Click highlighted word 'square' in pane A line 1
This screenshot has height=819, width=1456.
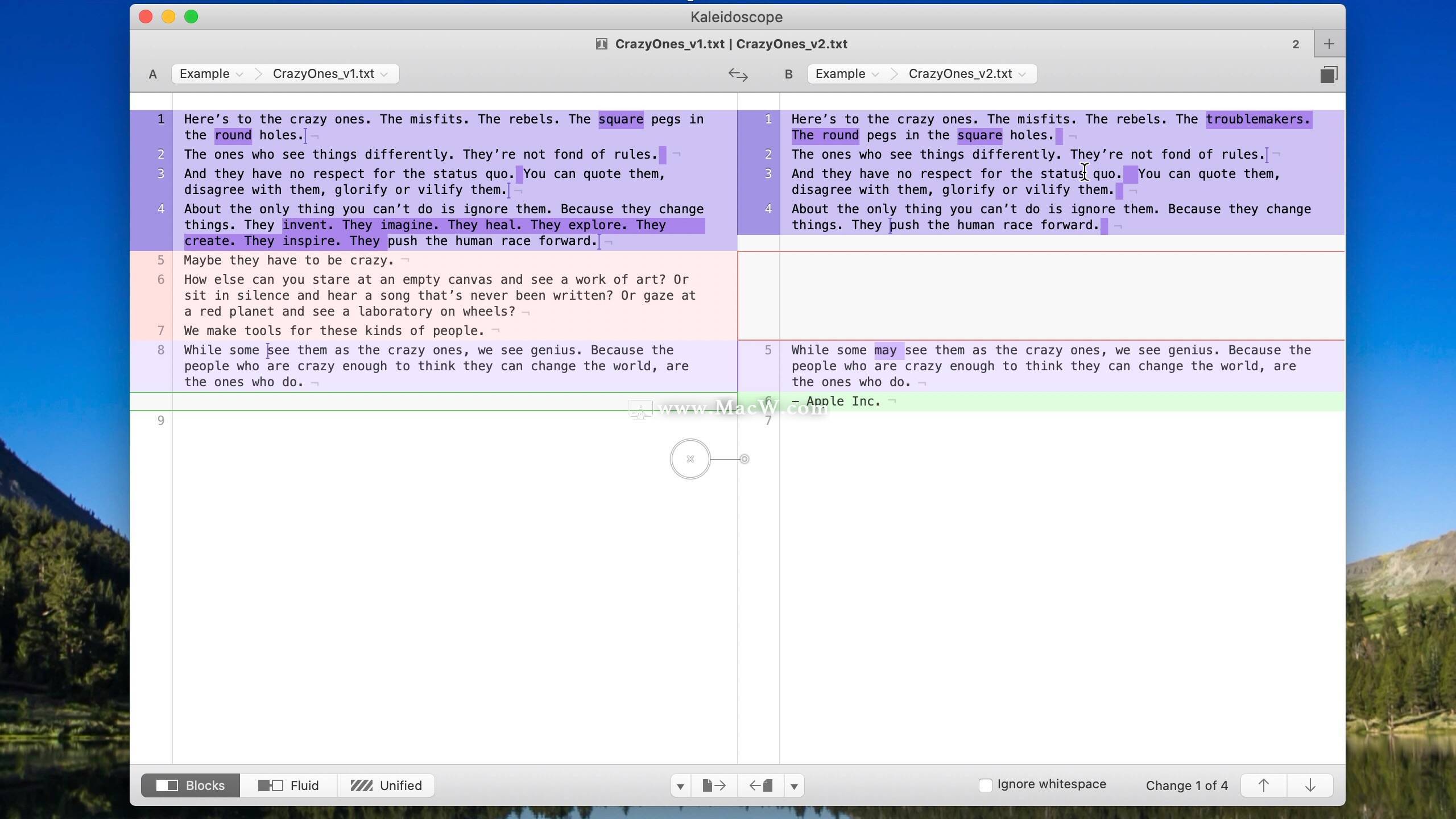coord(621,119)
